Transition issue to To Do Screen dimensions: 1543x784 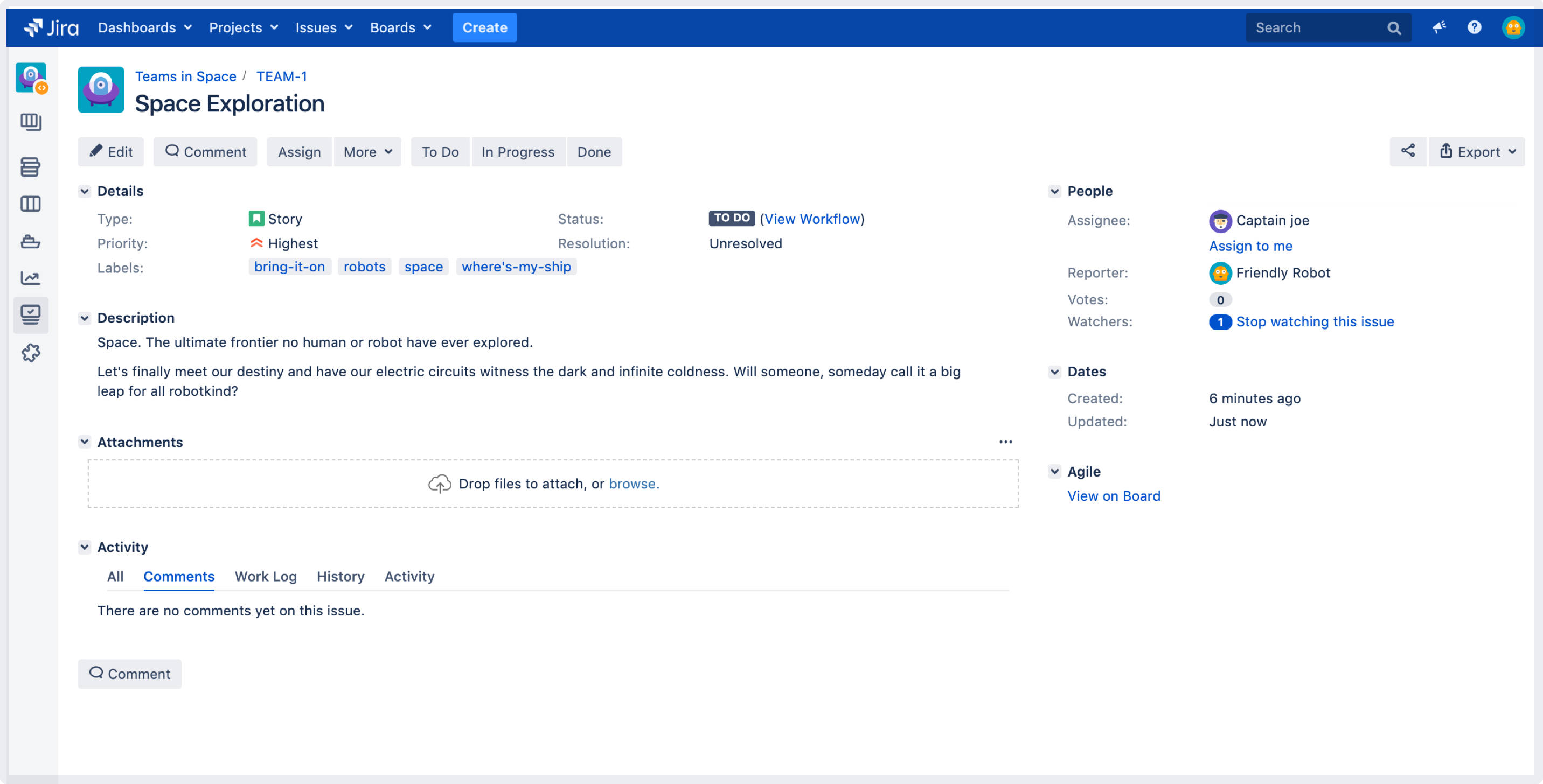[x=440, y=152]
